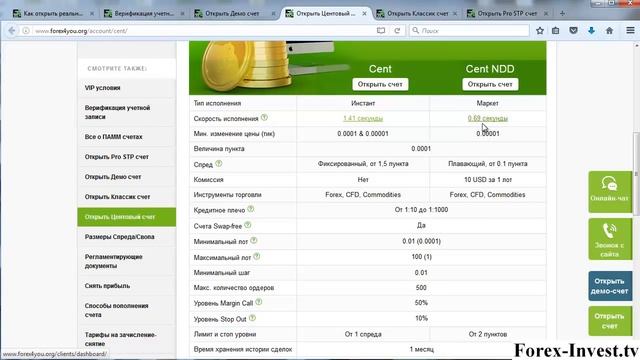This screenshot has height=360, width=640.
Task: Open the hamburger menu icon
Action: (x=630, y=31)
